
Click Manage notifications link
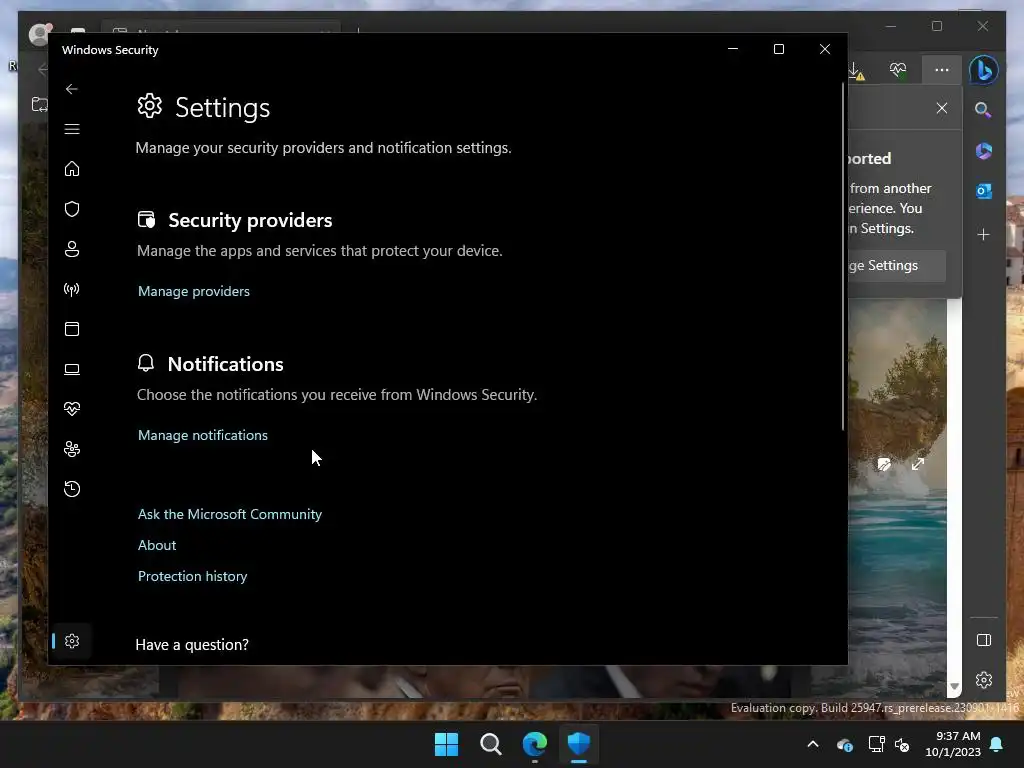(x=202, y=436)
